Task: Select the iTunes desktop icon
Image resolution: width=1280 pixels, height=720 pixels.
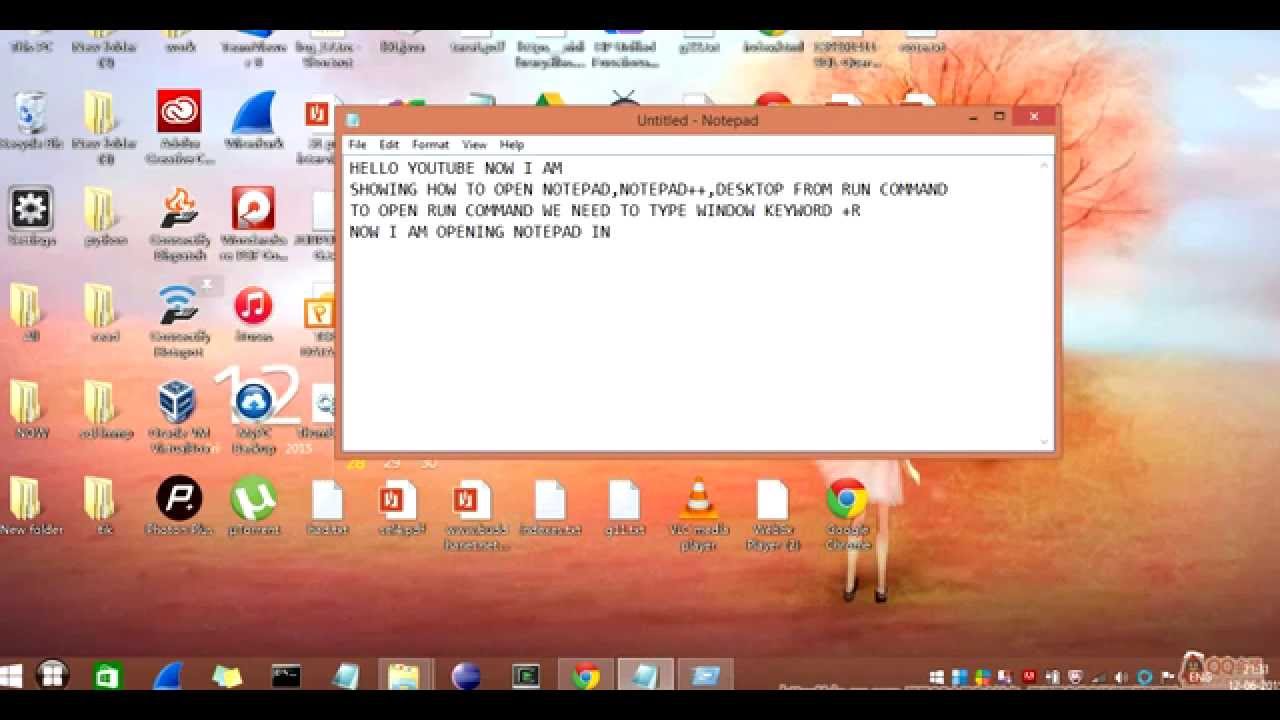Action: (x=253, y=313)
